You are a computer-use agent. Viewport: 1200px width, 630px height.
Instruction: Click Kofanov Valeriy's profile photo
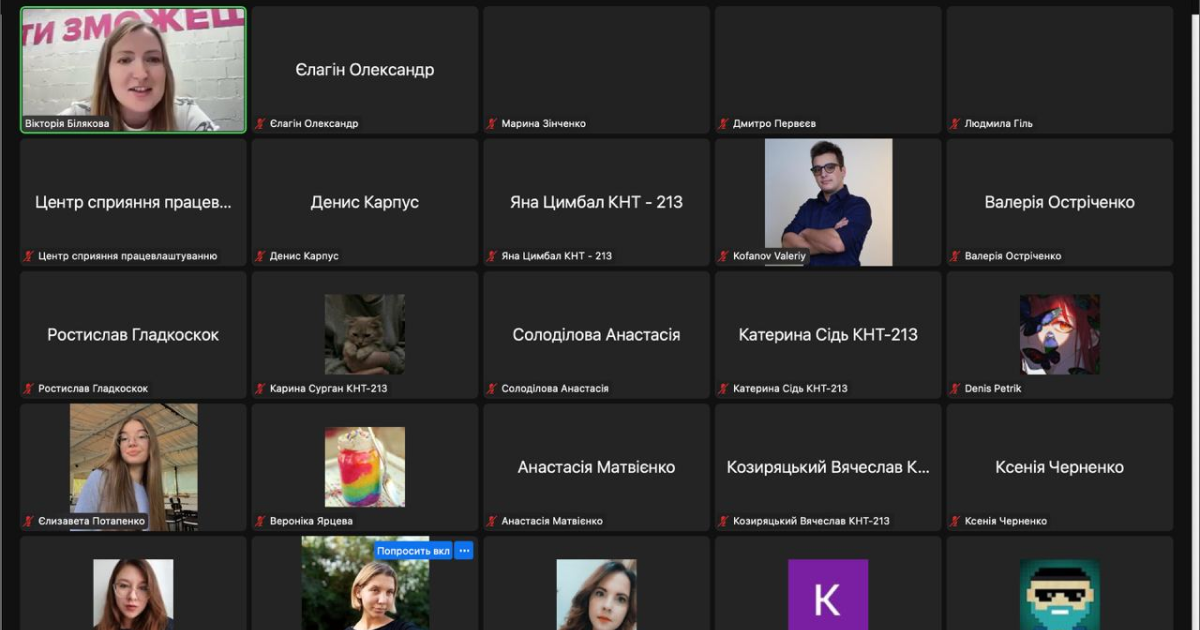pyautogui.click(x=828, y=201)
